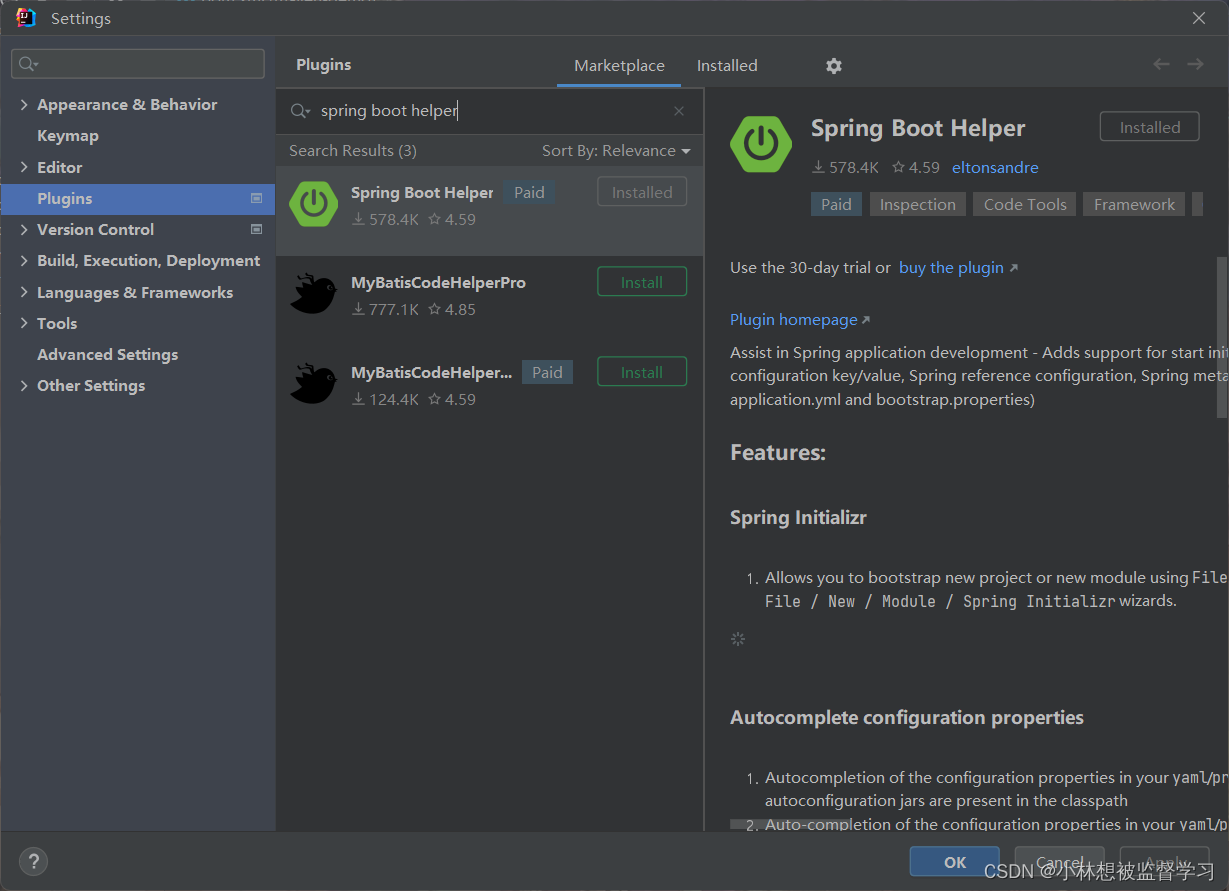
Task: Click the 'Plugins' heading above the search field
Action: (324, 64)
